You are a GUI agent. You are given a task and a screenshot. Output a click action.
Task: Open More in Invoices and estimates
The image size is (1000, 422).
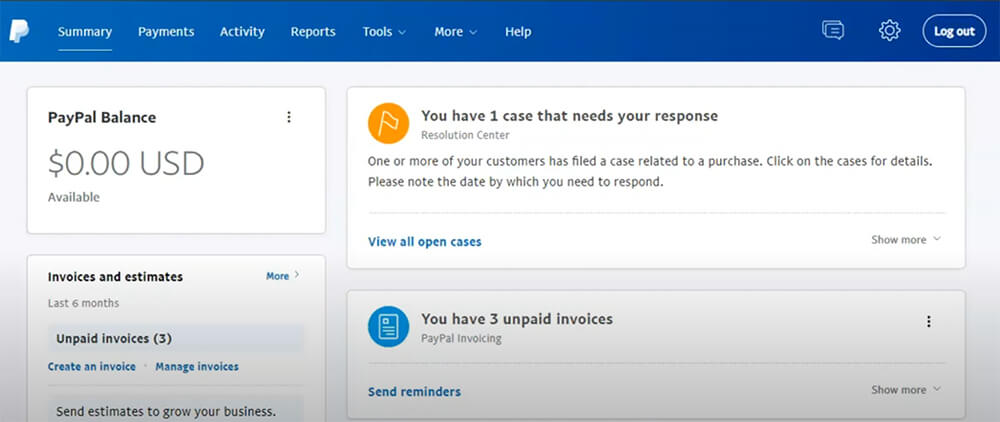283,276
